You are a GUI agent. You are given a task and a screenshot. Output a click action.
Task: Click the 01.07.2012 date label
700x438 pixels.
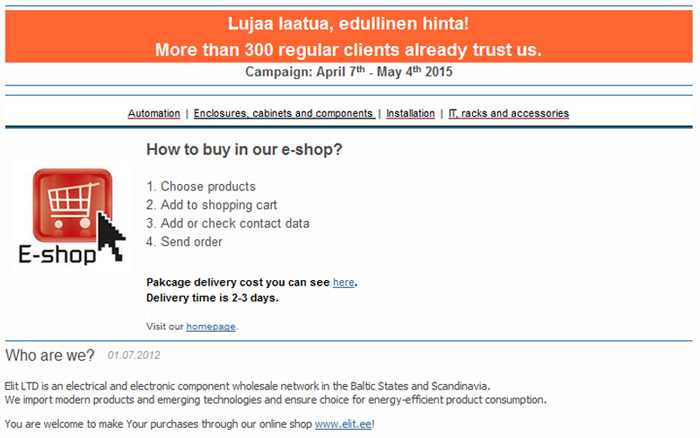pos(133,355)
